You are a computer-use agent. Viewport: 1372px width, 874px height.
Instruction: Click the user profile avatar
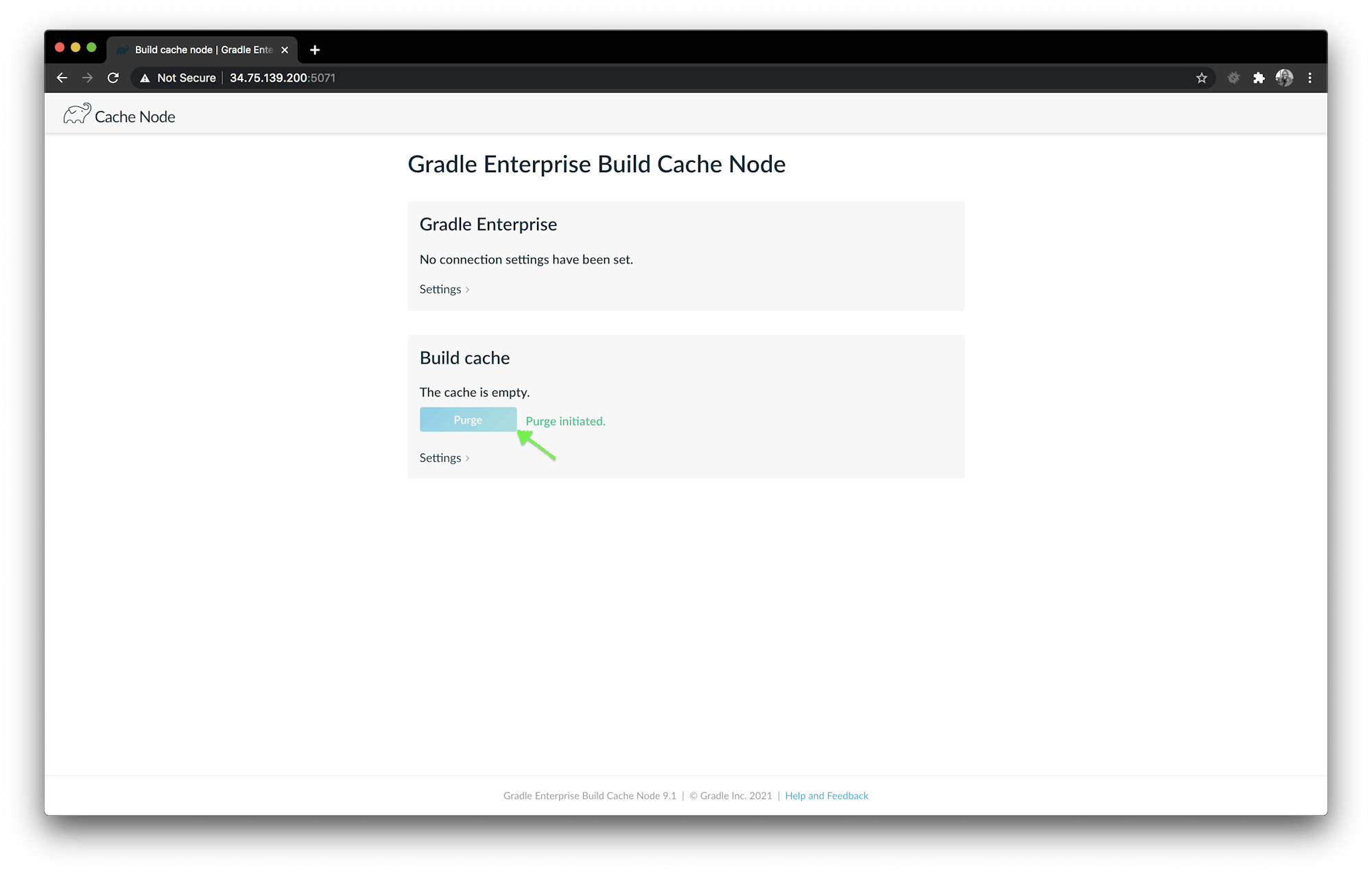coord(1284,78)
